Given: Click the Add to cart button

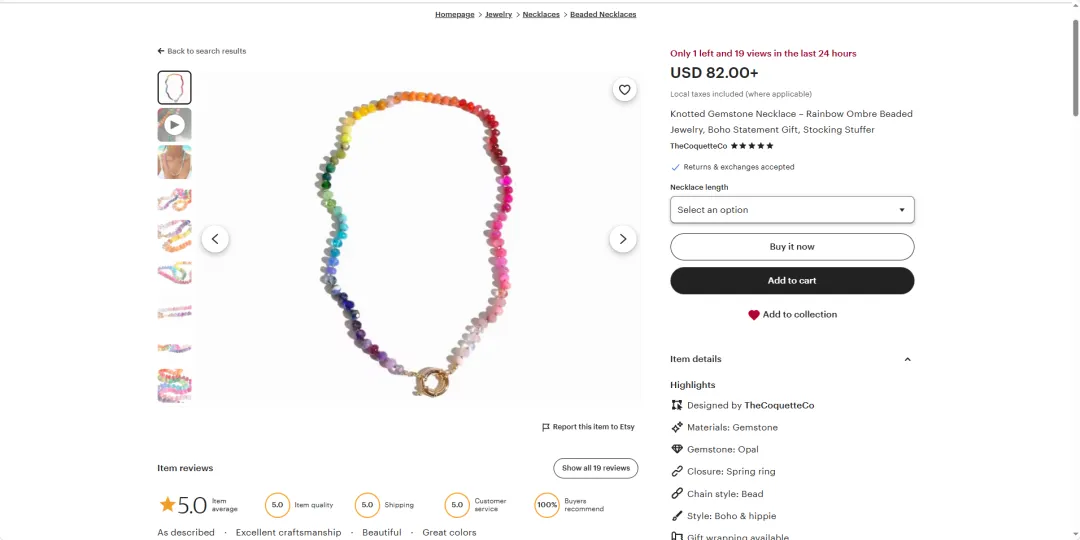Looking at the screenshot, I should [x=792, y=281].
